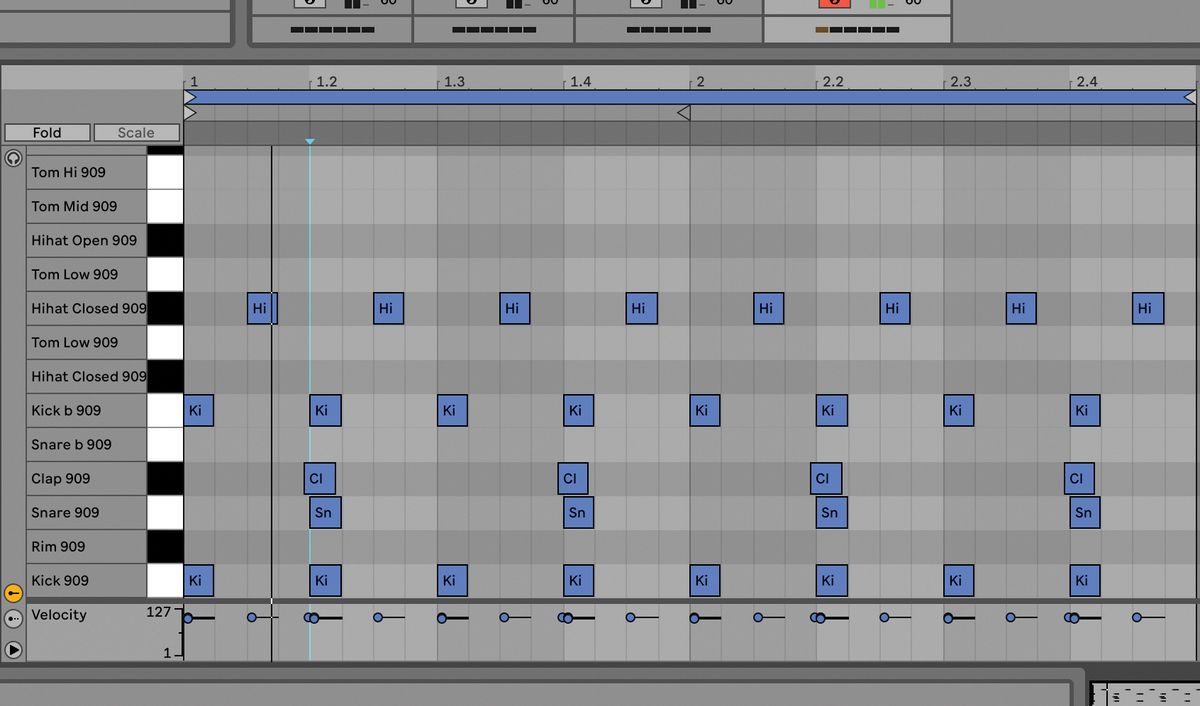Select the Cl clap note at beat 1.2
The width and height of the screenshot is (1200, 706).
click(x=319, y=478)
